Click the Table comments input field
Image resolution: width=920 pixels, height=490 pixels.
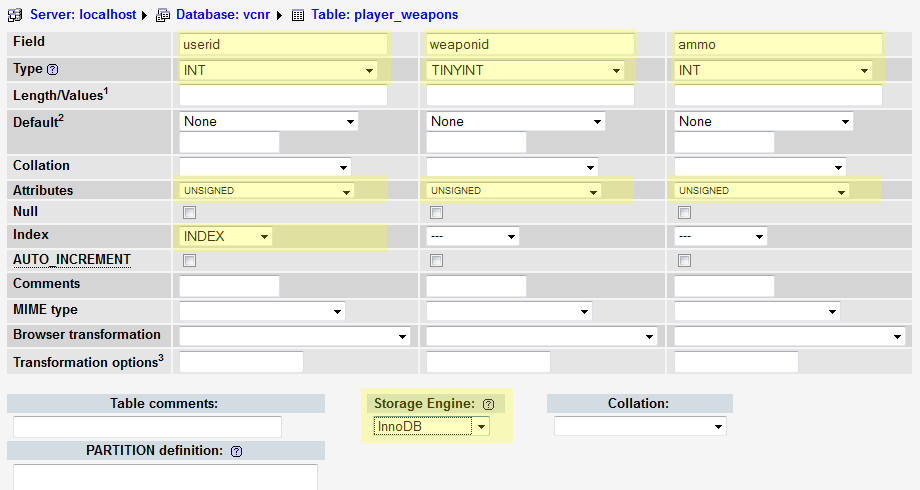point(147,427)
